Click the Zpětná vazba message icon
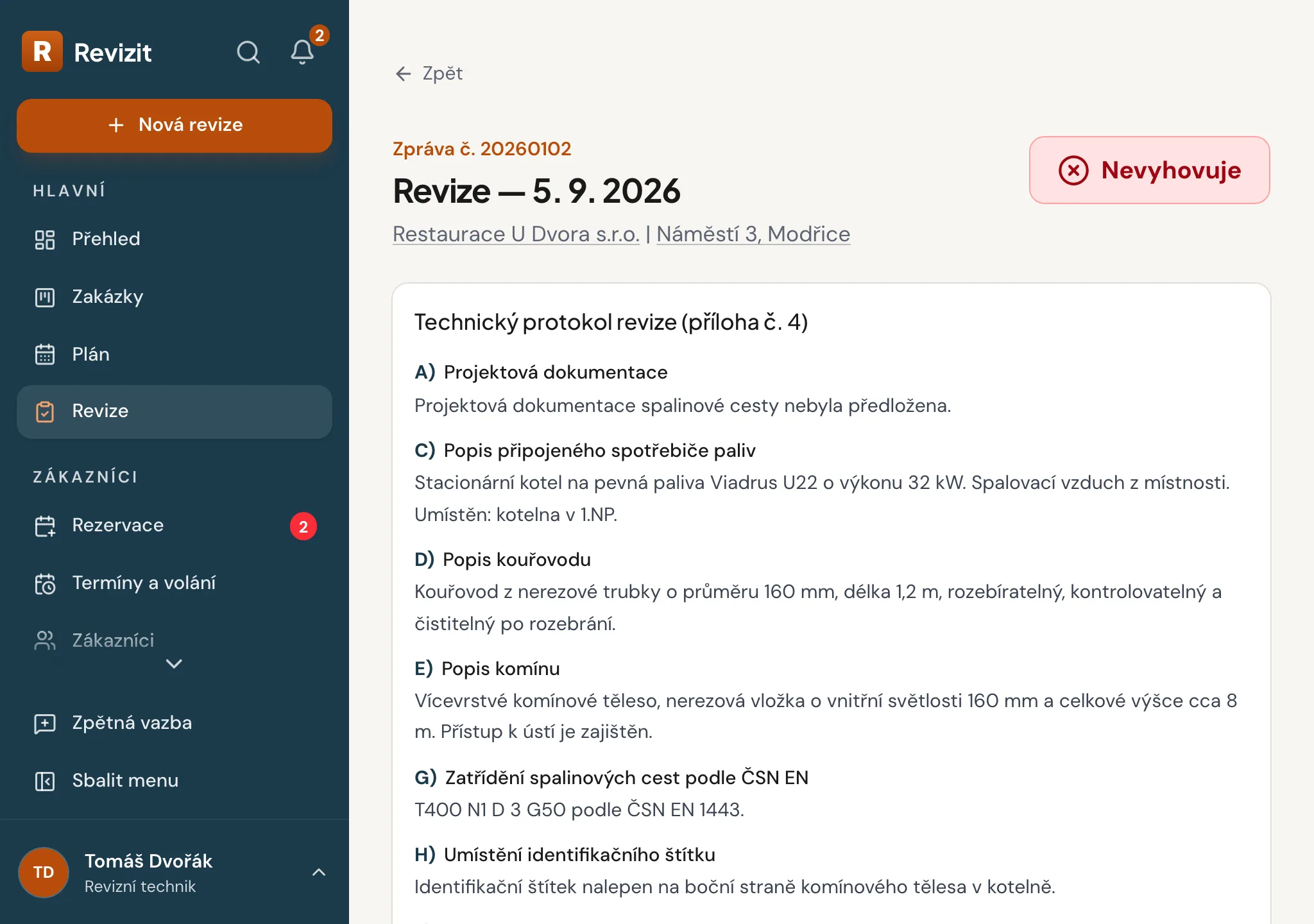 pos(45,723)
